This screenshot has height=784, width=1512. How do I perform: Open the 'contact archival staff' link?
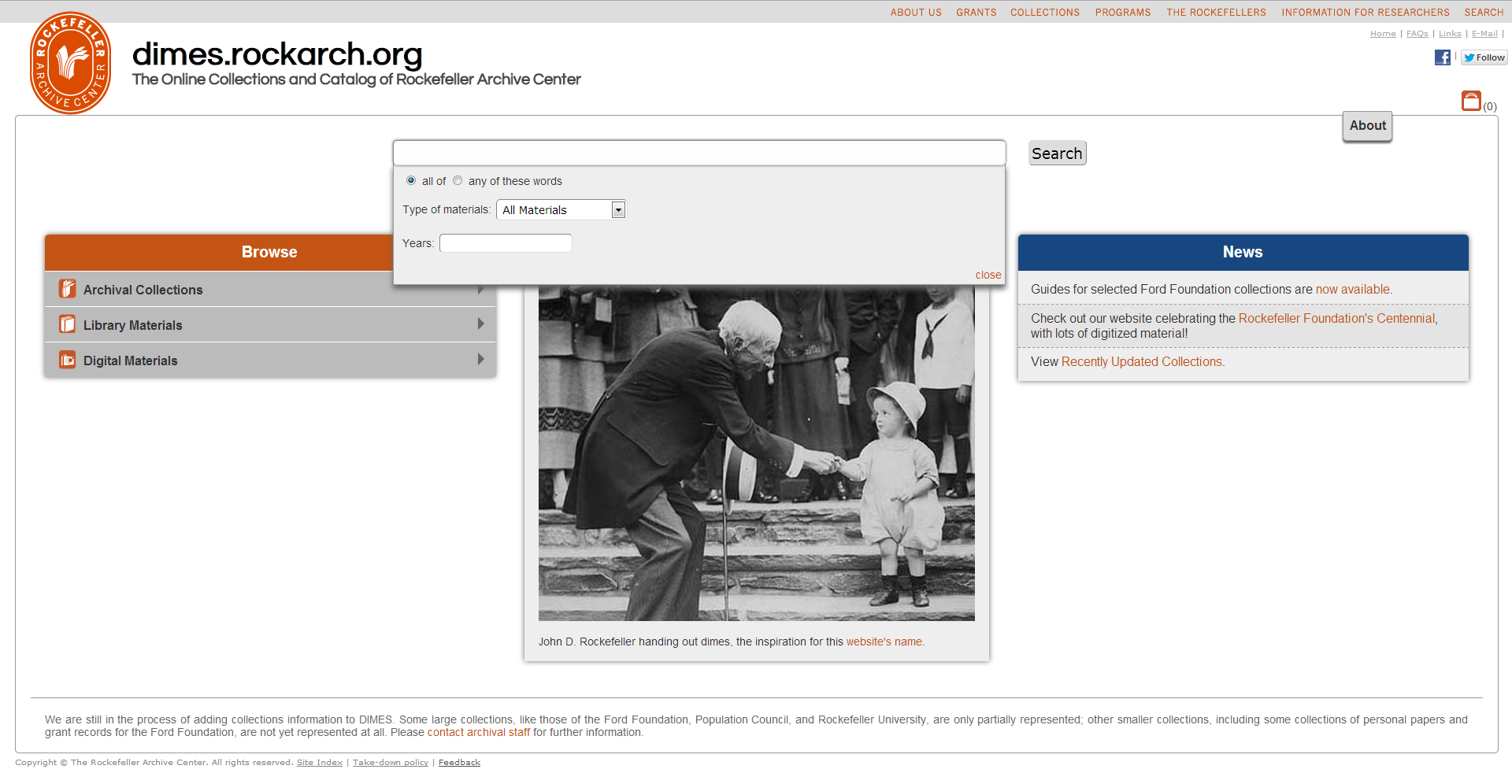coord(479,732)
